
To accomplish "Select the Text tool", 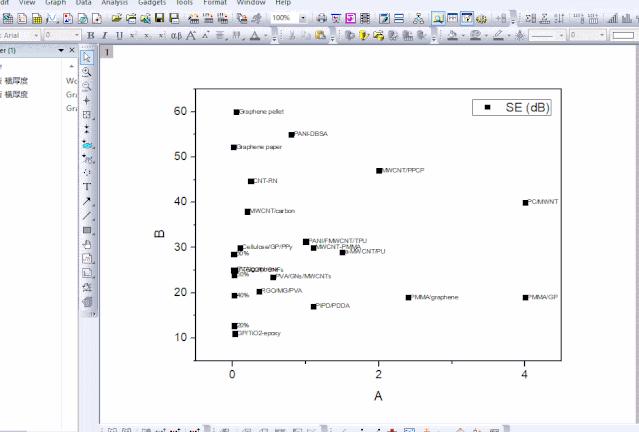I will click(86, 187).
